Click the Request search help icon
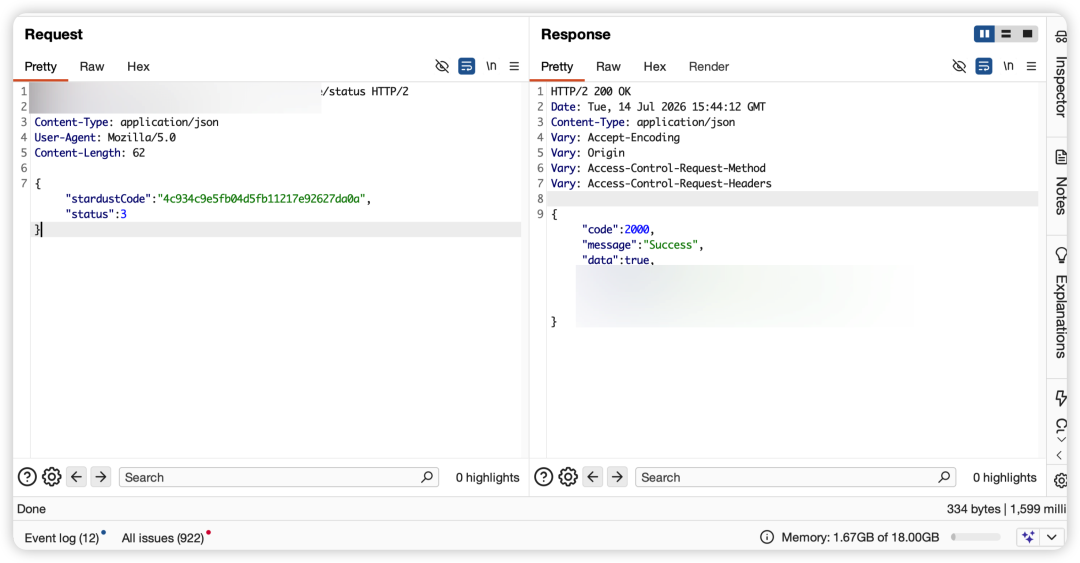1080x563 pixels. (27, 477)
